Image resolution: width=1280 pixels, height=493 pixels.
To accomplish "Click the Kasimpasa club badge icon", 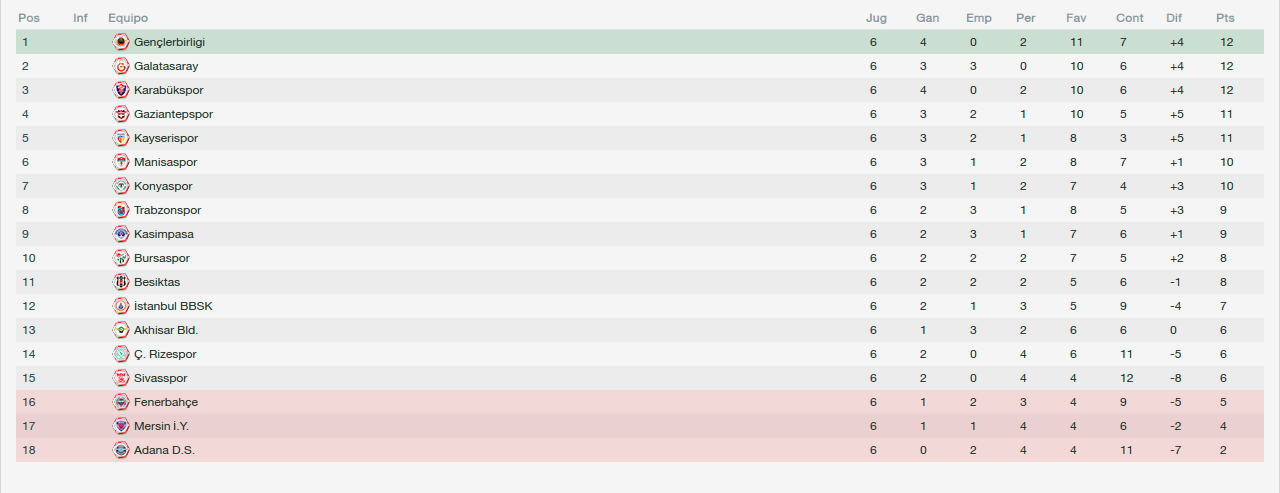I will (x=121, y=234).
